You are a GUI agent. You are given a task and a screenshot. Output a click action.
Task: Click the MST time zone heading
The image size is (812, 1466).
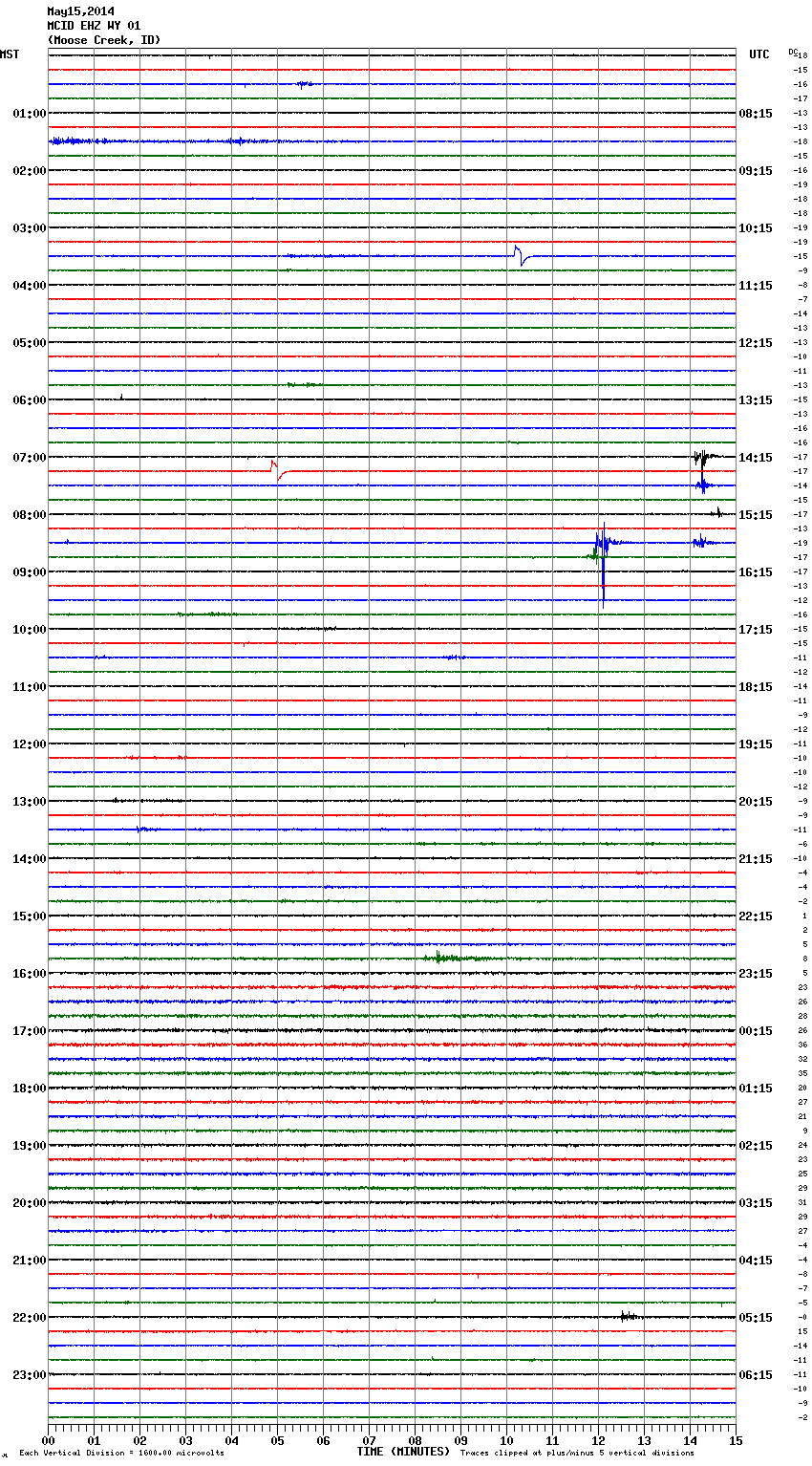coord(10,54)
